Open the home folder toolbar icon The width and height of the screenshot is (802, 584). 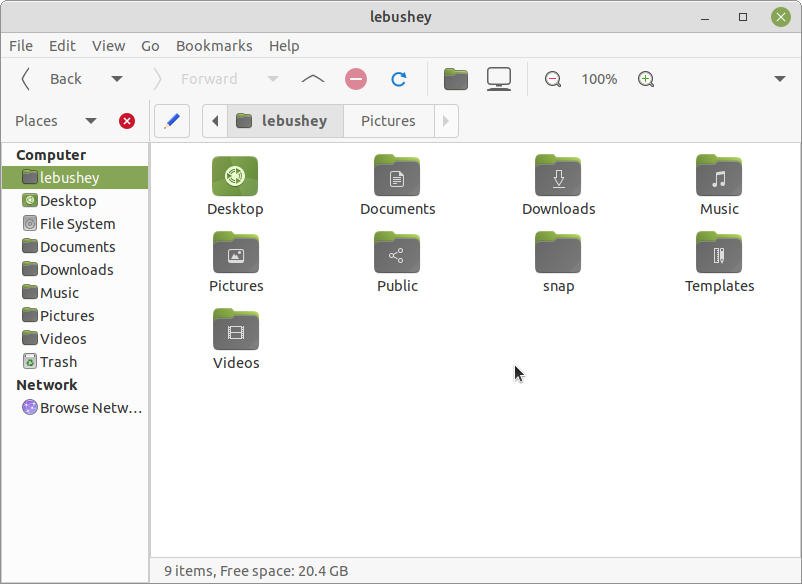coord(456,78)
